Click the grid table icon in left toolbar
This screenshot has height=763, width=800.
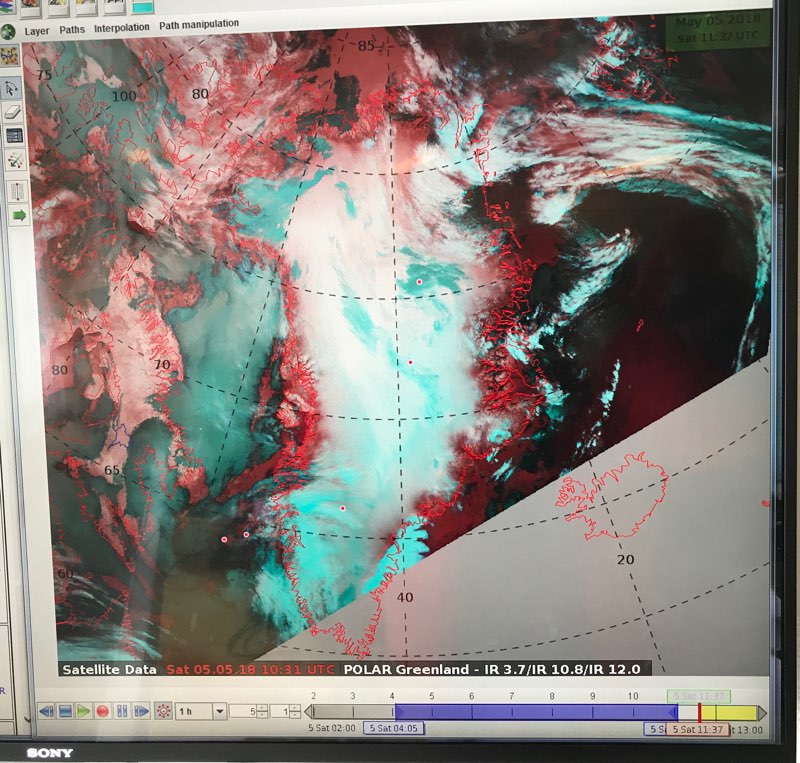(x=14, y=136)
